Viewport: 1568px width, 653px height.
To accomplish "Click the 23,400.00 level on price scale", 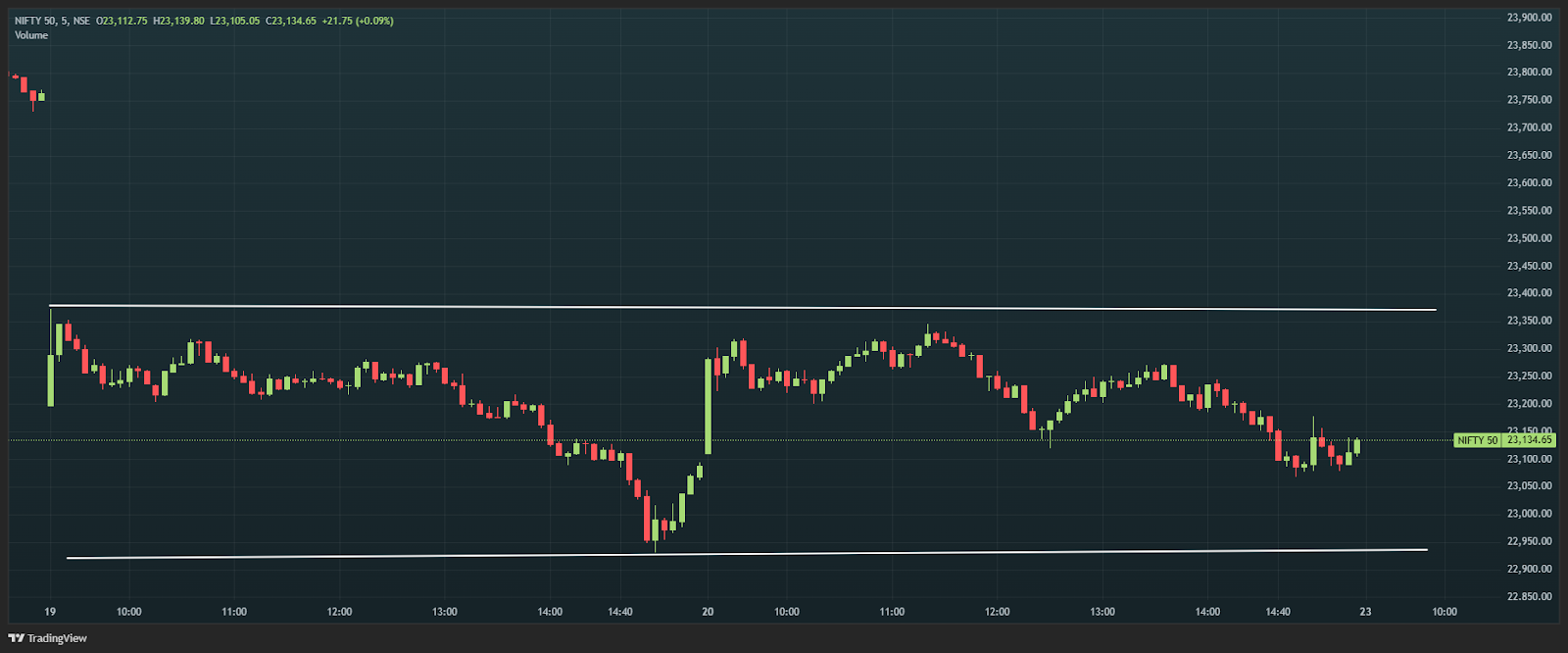I will 1529,293.
